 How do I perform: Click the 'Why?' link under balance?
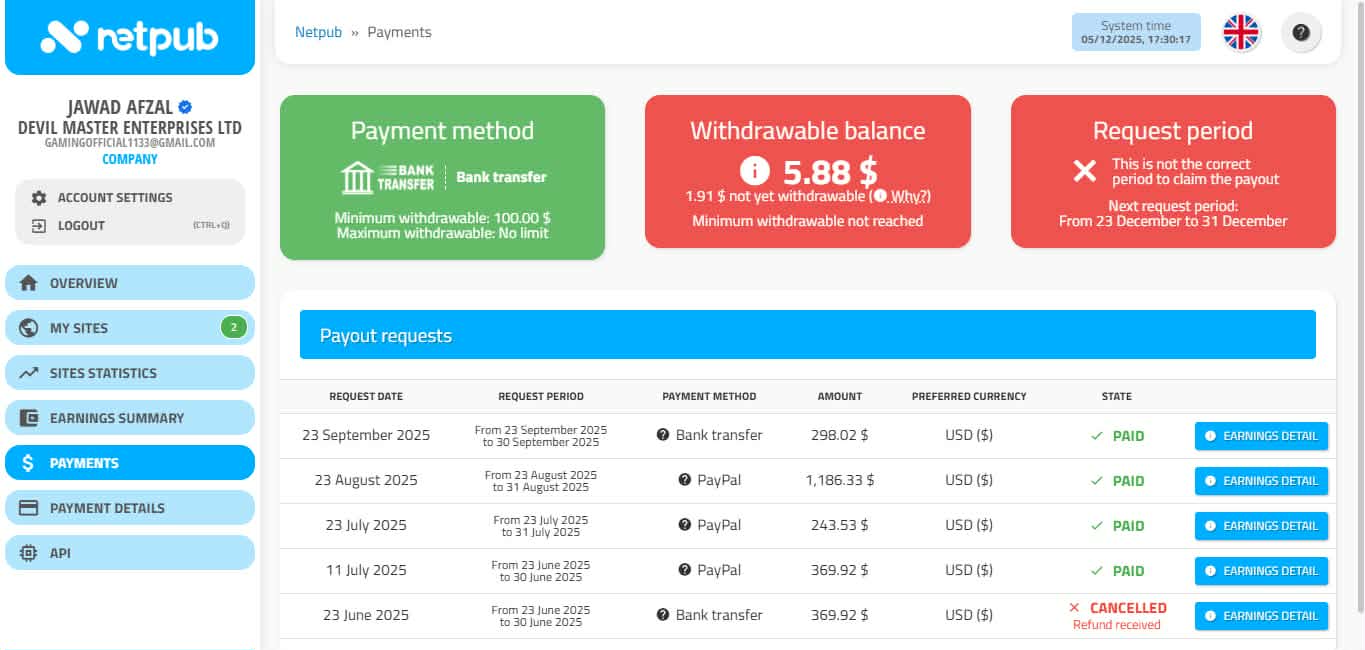coord(910,196)
